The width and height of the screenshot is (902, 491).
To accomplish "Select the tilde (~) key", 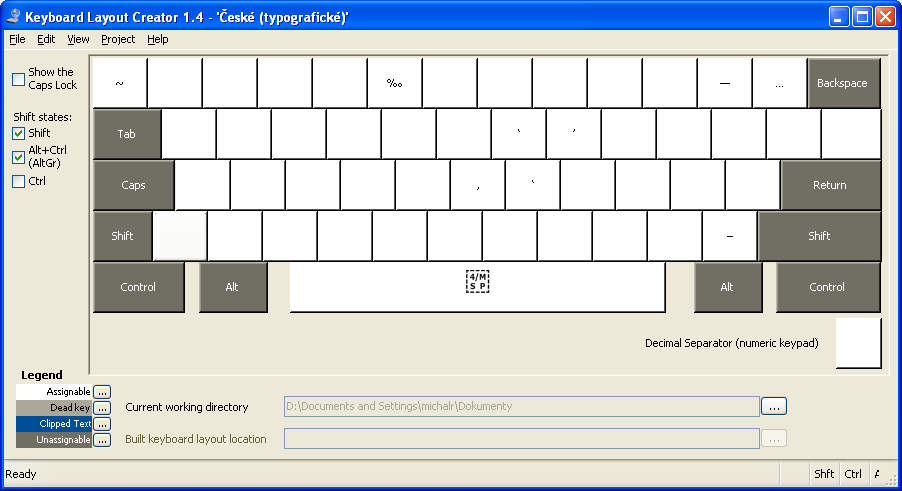I will (120, 83).
